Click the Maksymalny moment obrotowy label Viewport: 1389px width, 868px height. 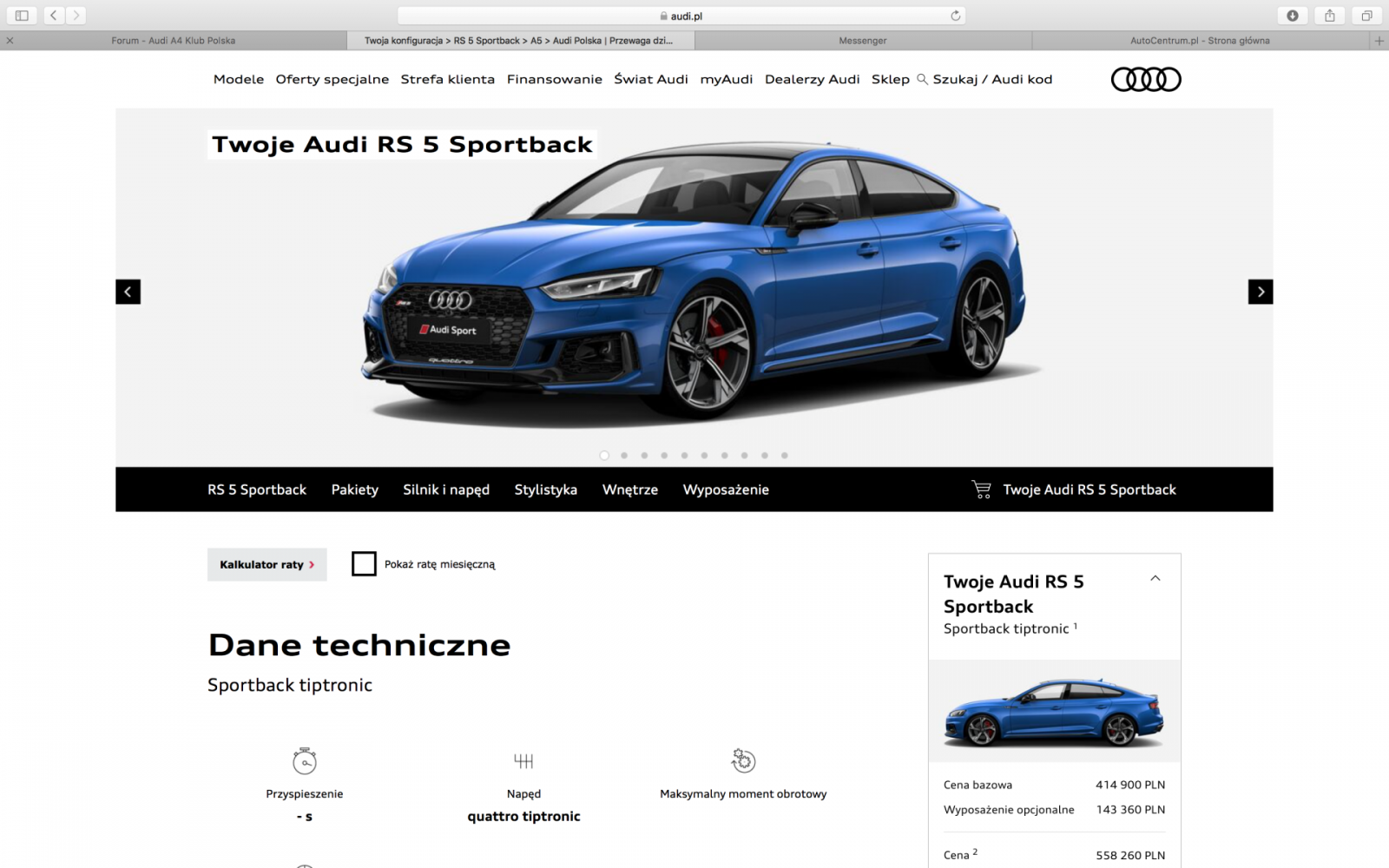click(x=743, y=794)
